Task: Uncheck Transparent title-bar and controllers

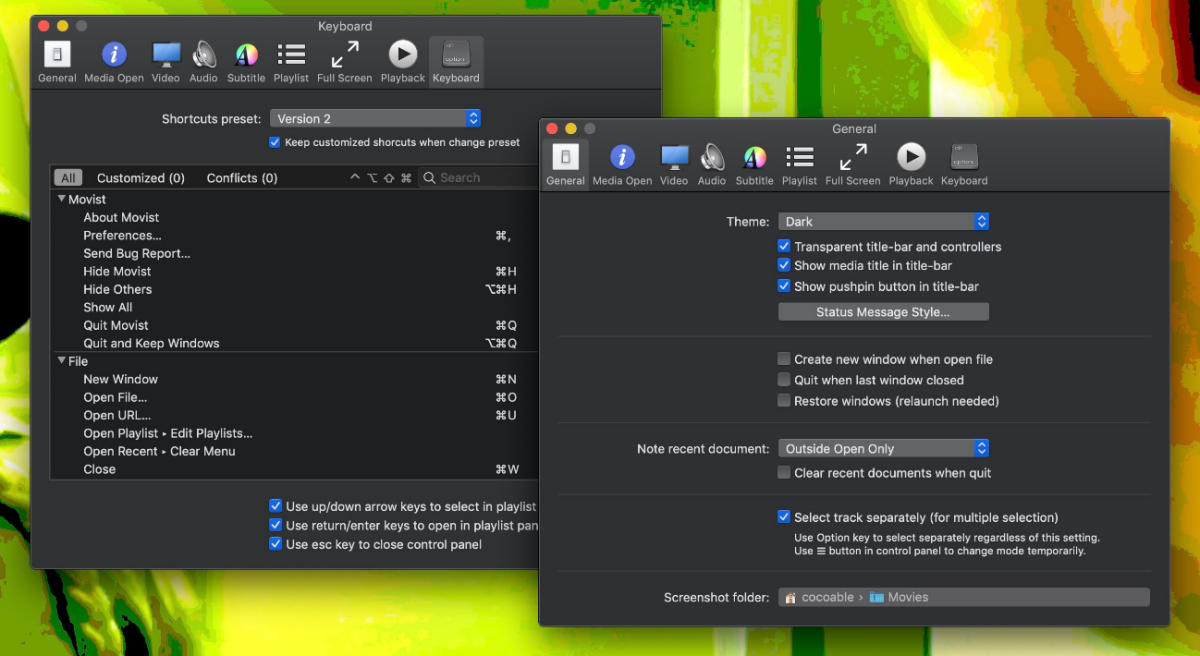Action: pyautogui.click(x=784, y=246)
